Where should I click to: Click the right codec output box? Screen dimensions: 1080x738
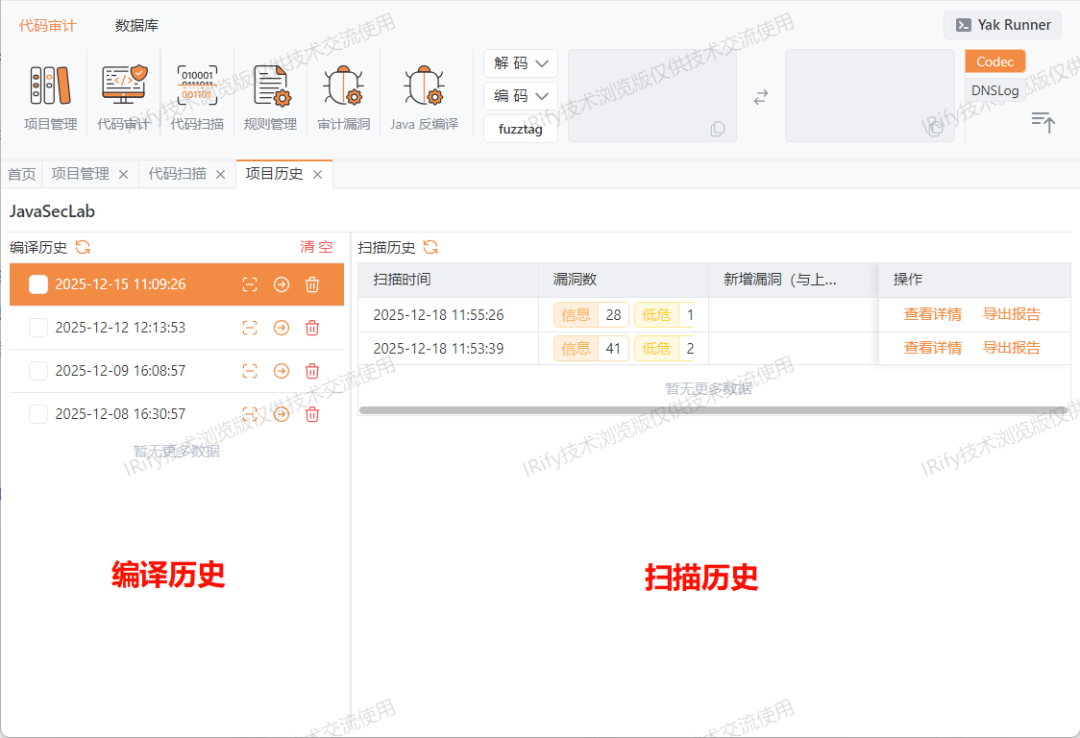(870, 95)
